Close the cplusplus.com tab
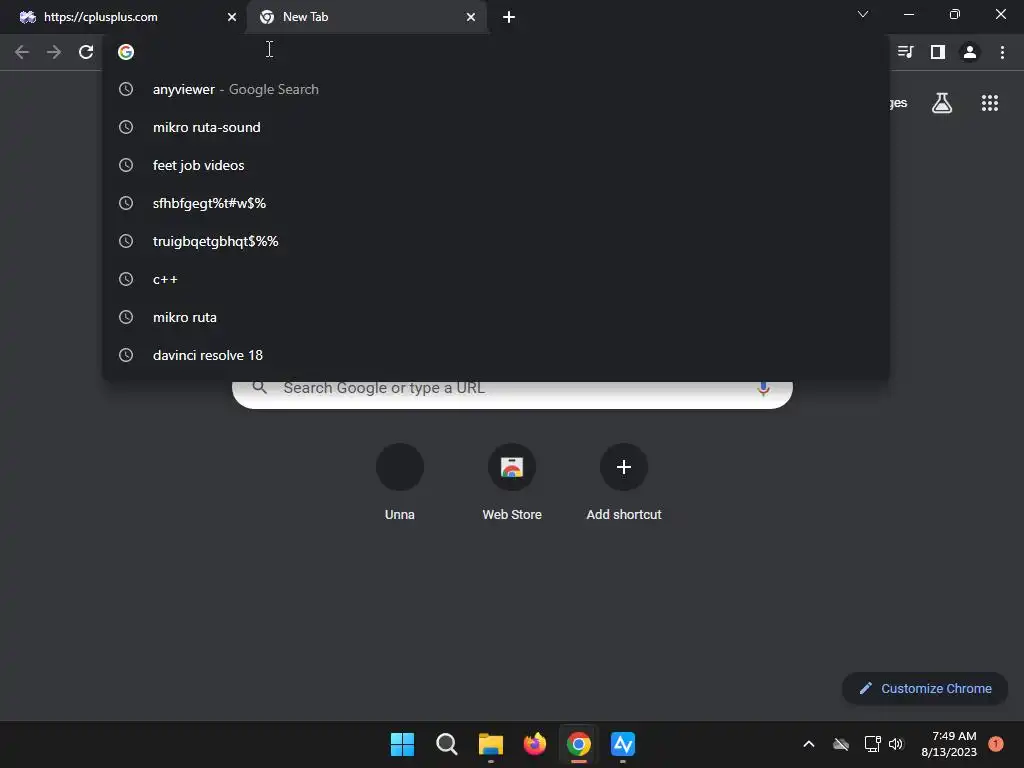The image size is (1024, 768). tap(232, 17)
